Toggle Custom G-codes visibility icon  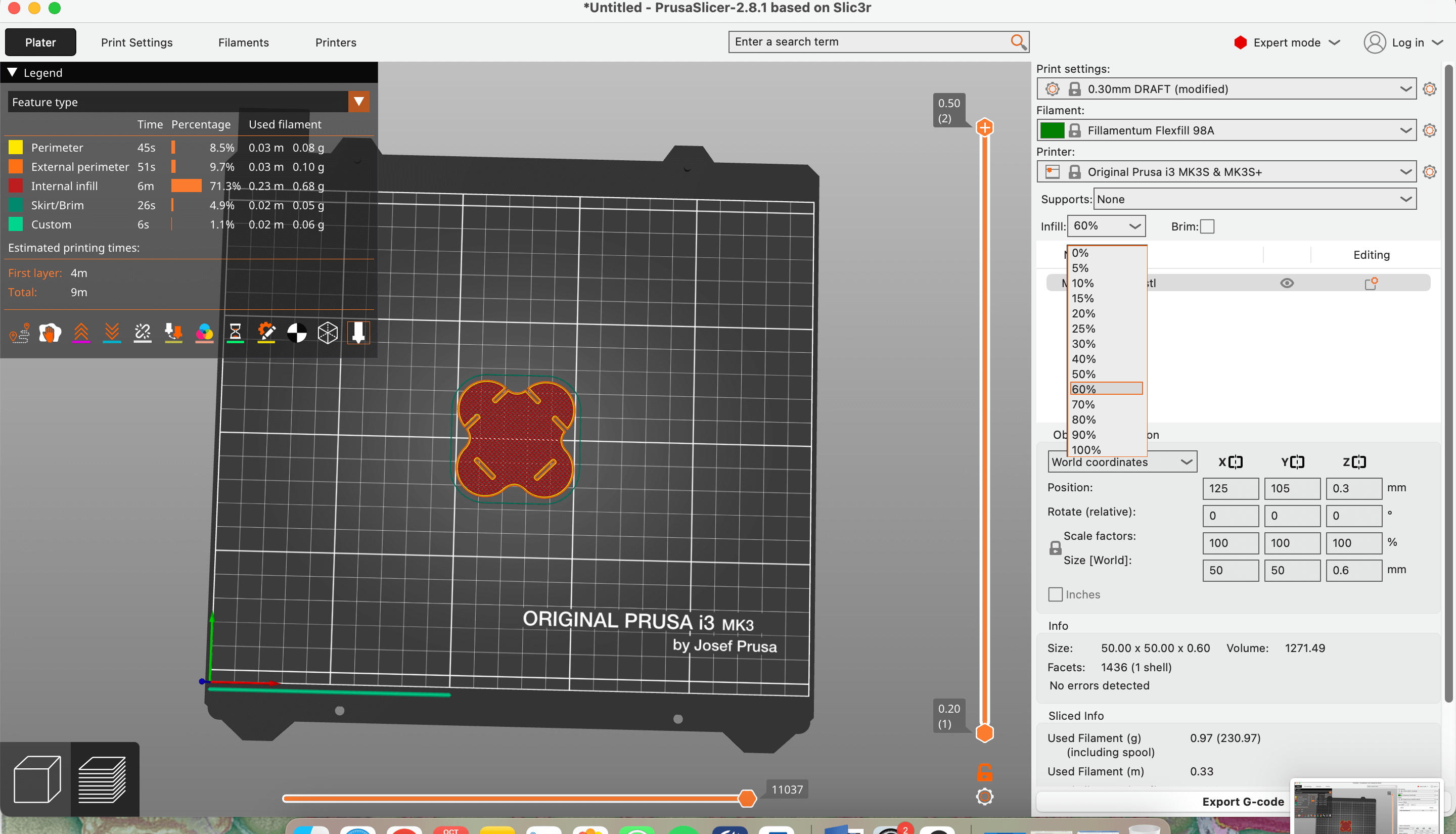click(x=266, y=333)
